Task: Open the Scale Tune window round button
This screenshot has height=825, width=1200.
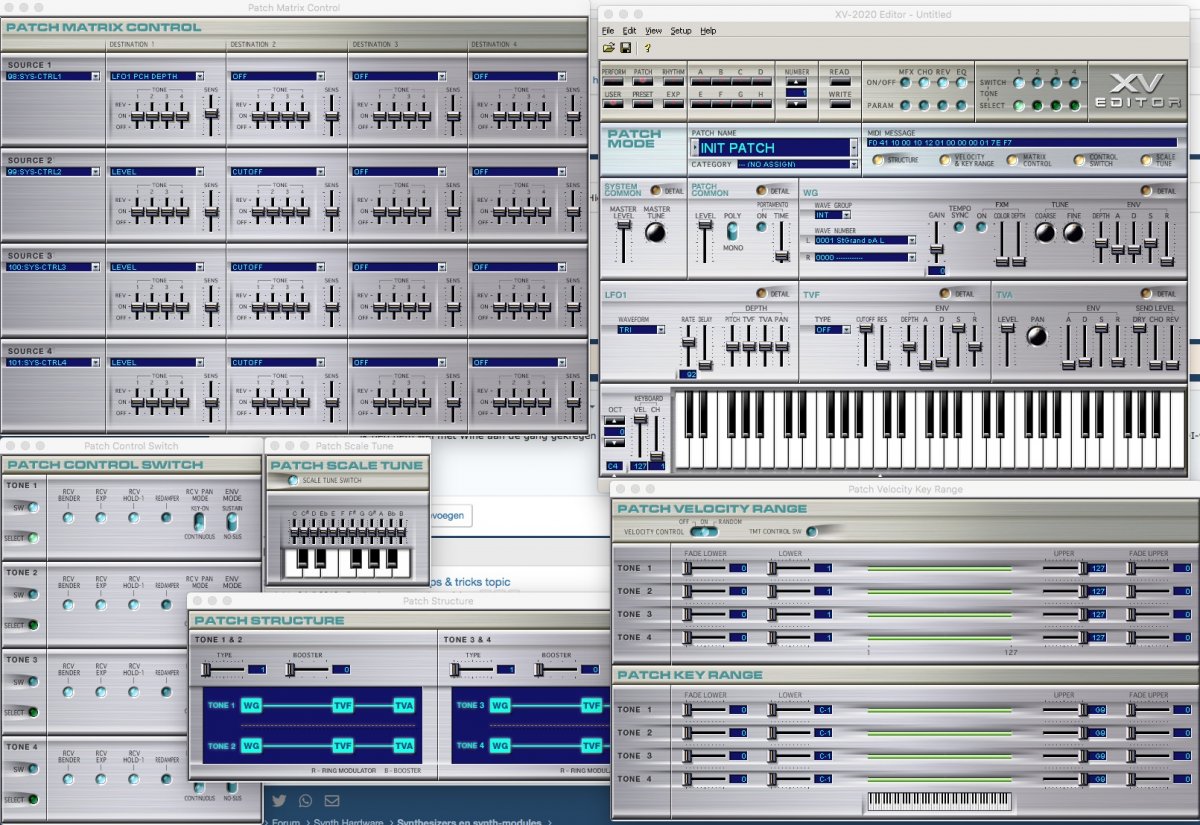Action: click(1147, 159)
